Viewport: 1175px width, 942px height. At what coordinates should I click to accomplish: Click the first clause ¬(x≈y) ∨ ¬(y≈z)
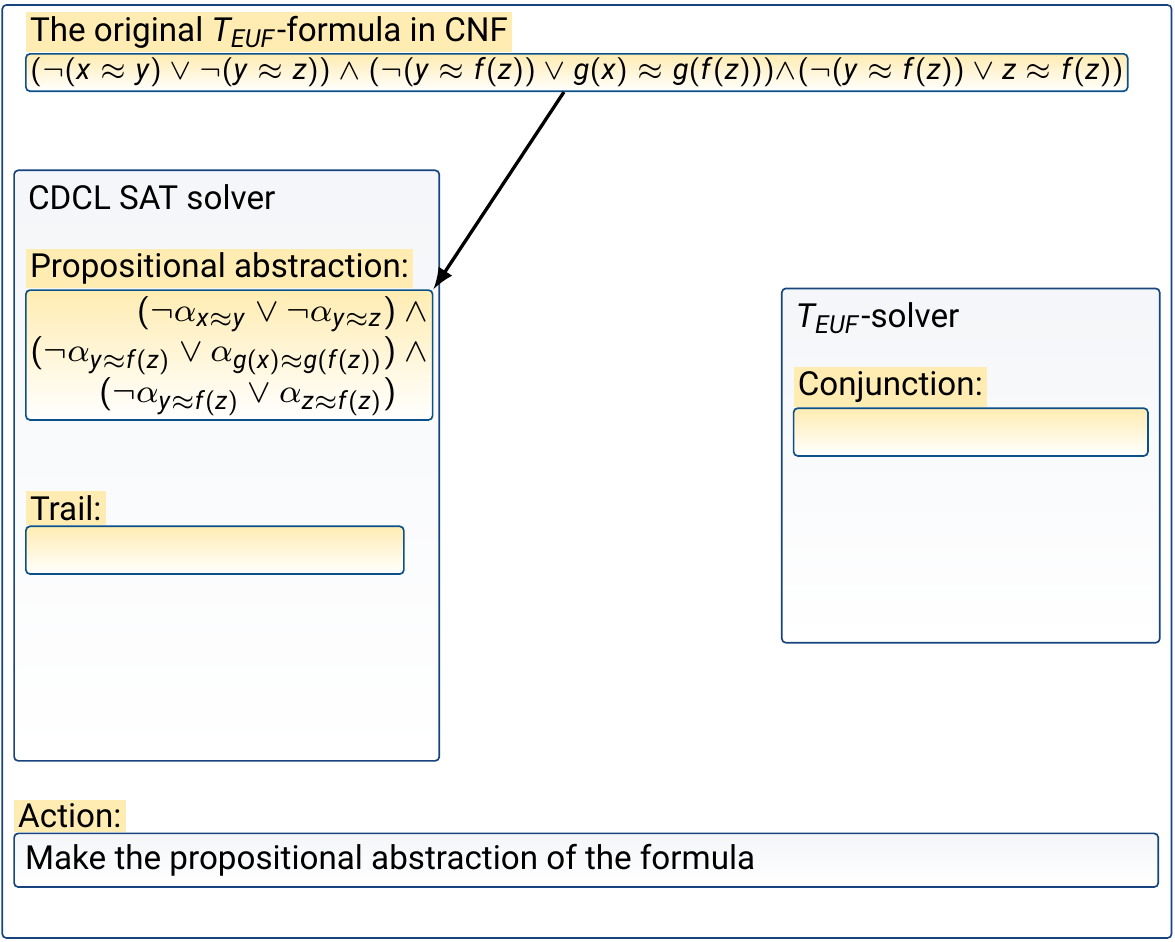180,73
